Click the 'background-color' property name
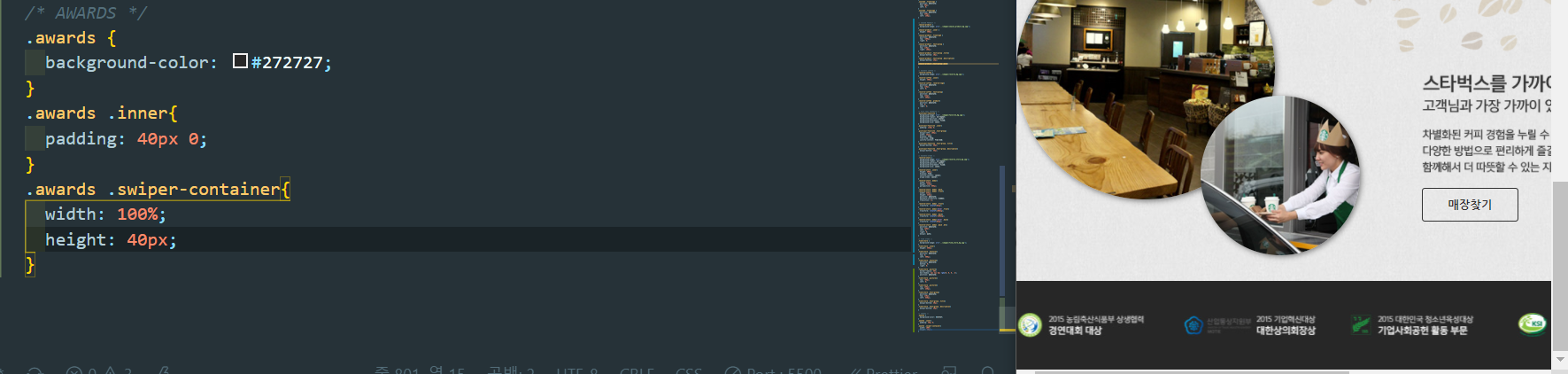 (x=127, y=63)
